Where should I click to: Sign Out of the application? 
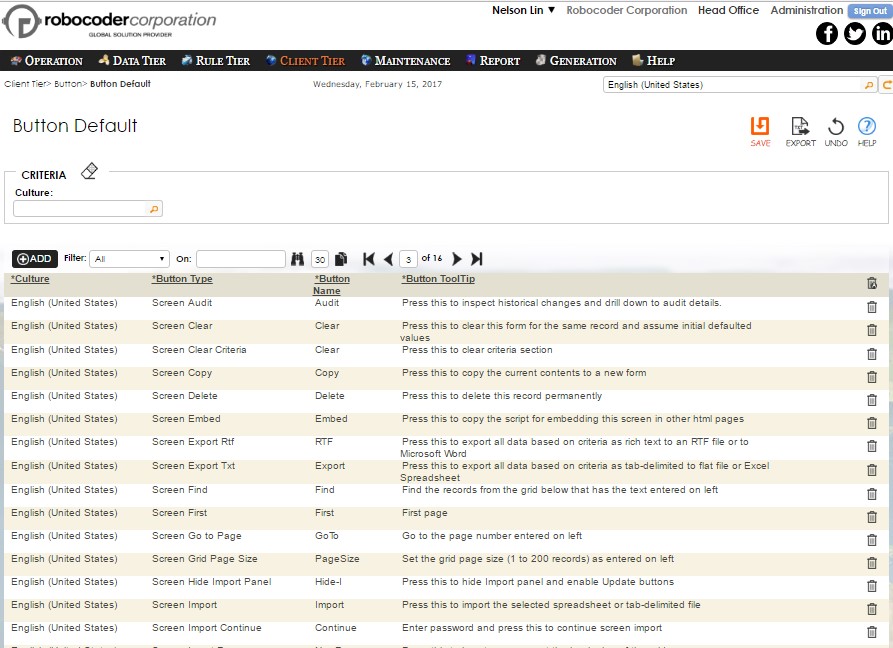(x=869, y=10)
